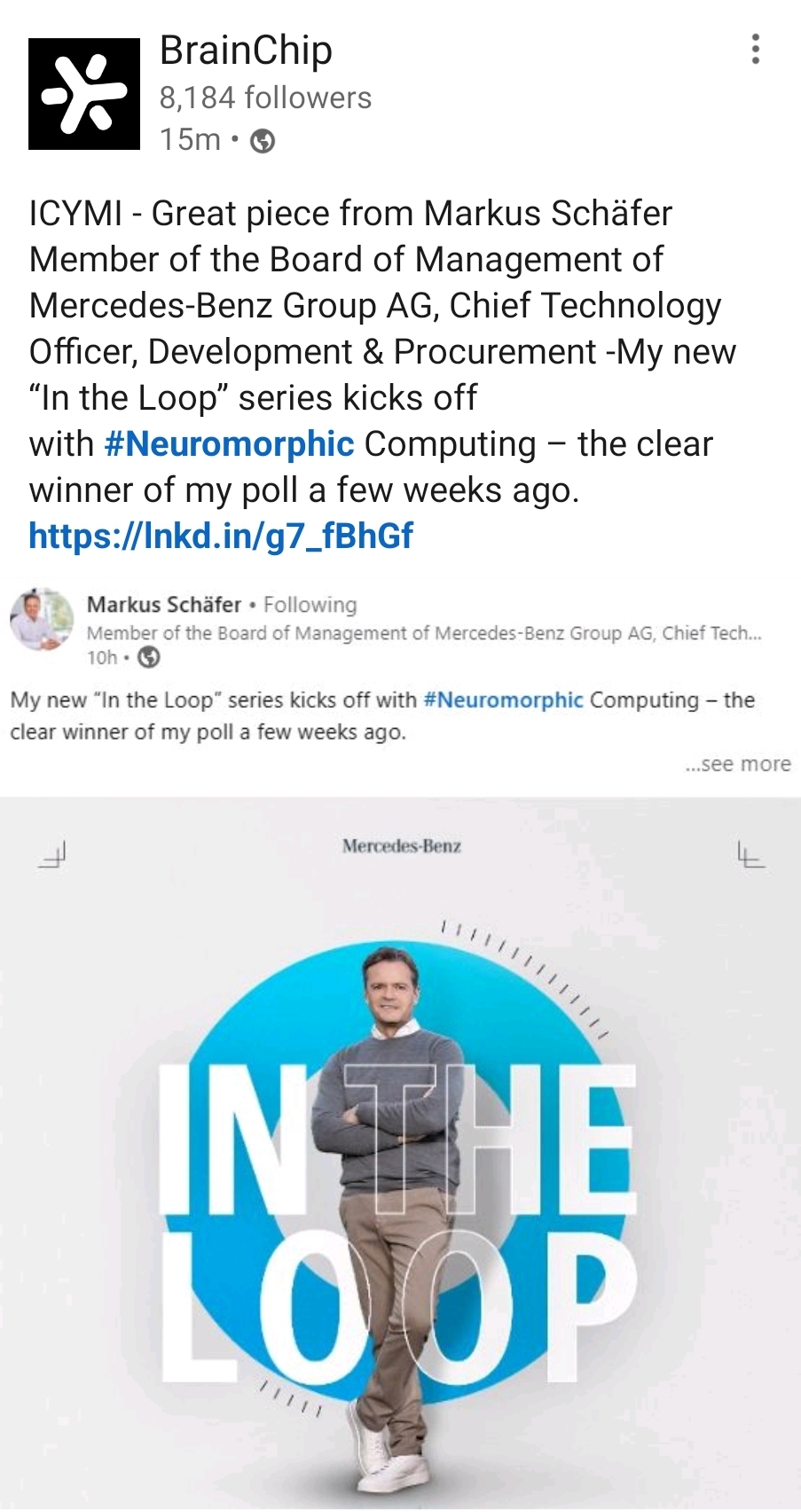The height and width of the screenshot is (1512, 801).
Task: Tap the bold #Neuromorphic hashtag in BrainChip's text
Action: coord(229,444)
